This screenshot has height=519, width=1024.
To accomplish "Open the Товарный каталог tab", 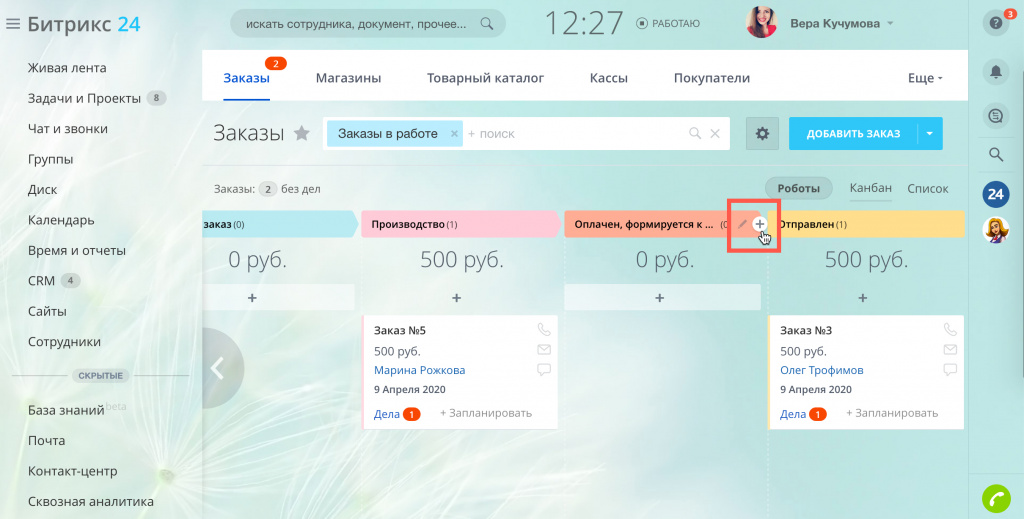I will point(485,78).
